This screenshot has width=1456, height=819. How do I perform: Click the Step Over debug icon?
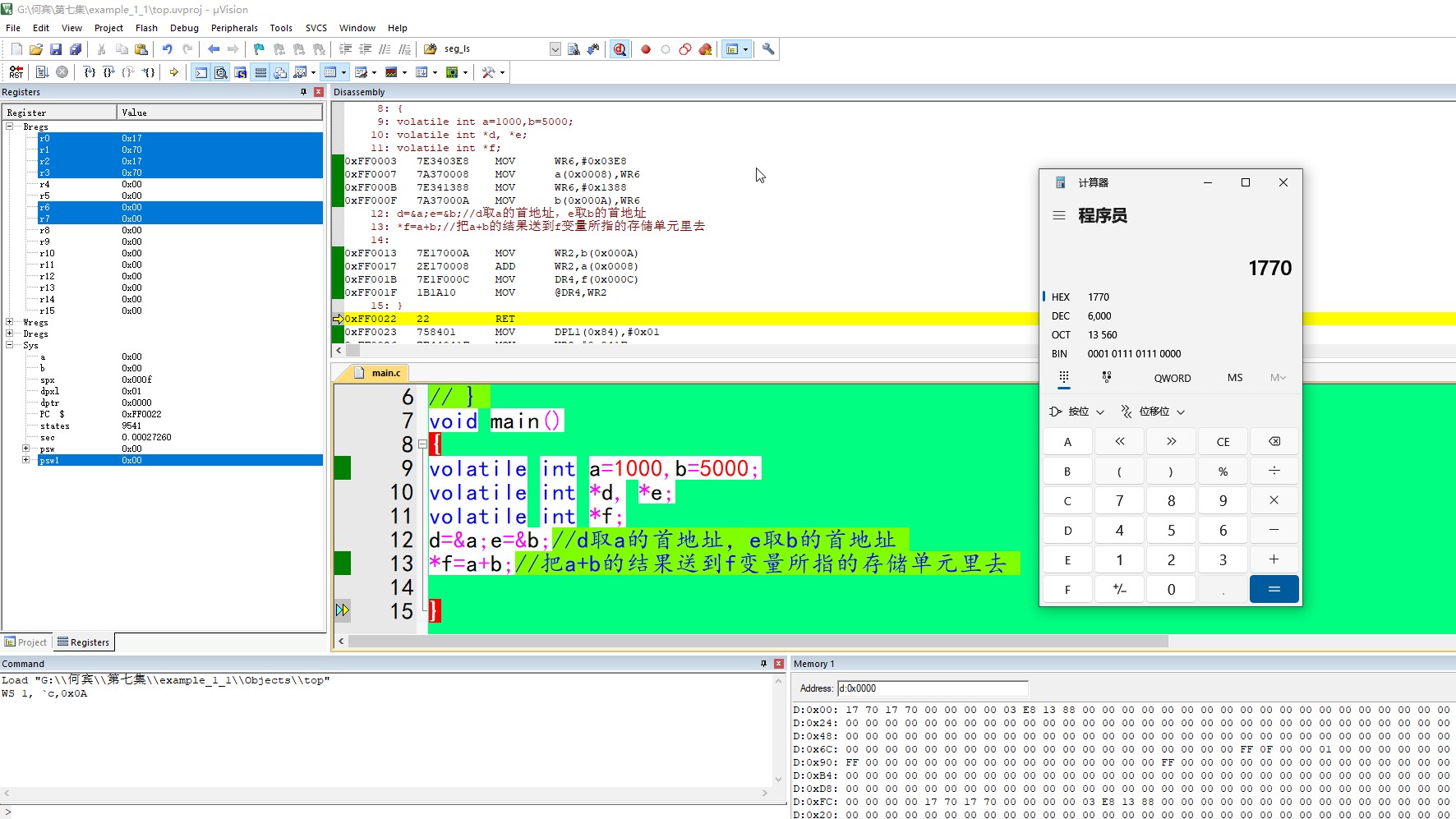click(x=108, y=72)
